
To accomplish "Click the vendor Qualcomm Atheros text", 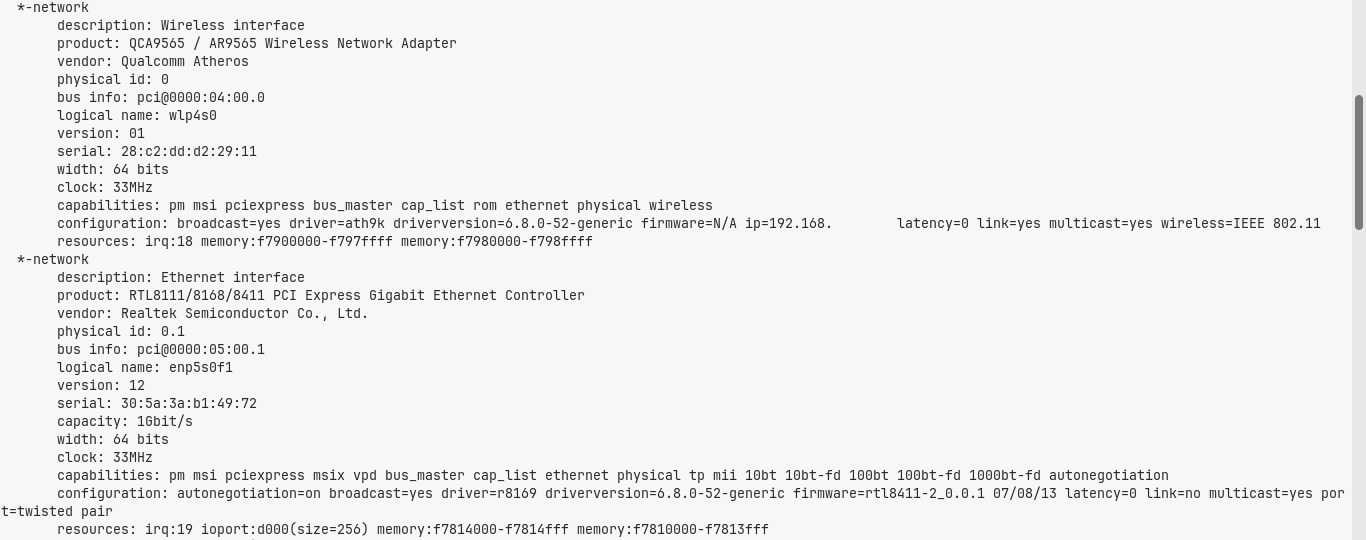I will [x=185, y=62].
